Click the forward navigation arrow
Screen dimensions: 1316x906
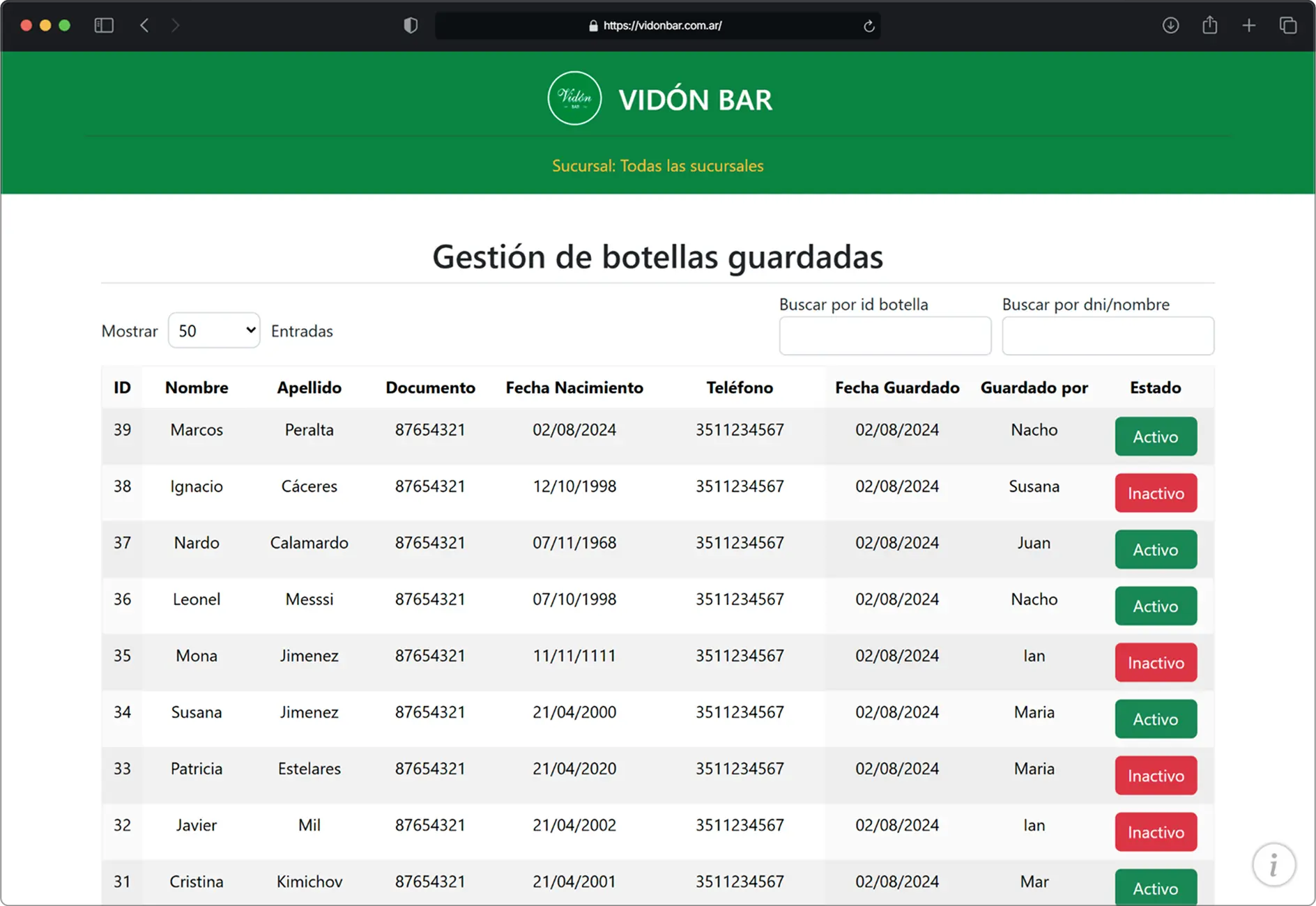pyautogui.click(x=176, y=25)
